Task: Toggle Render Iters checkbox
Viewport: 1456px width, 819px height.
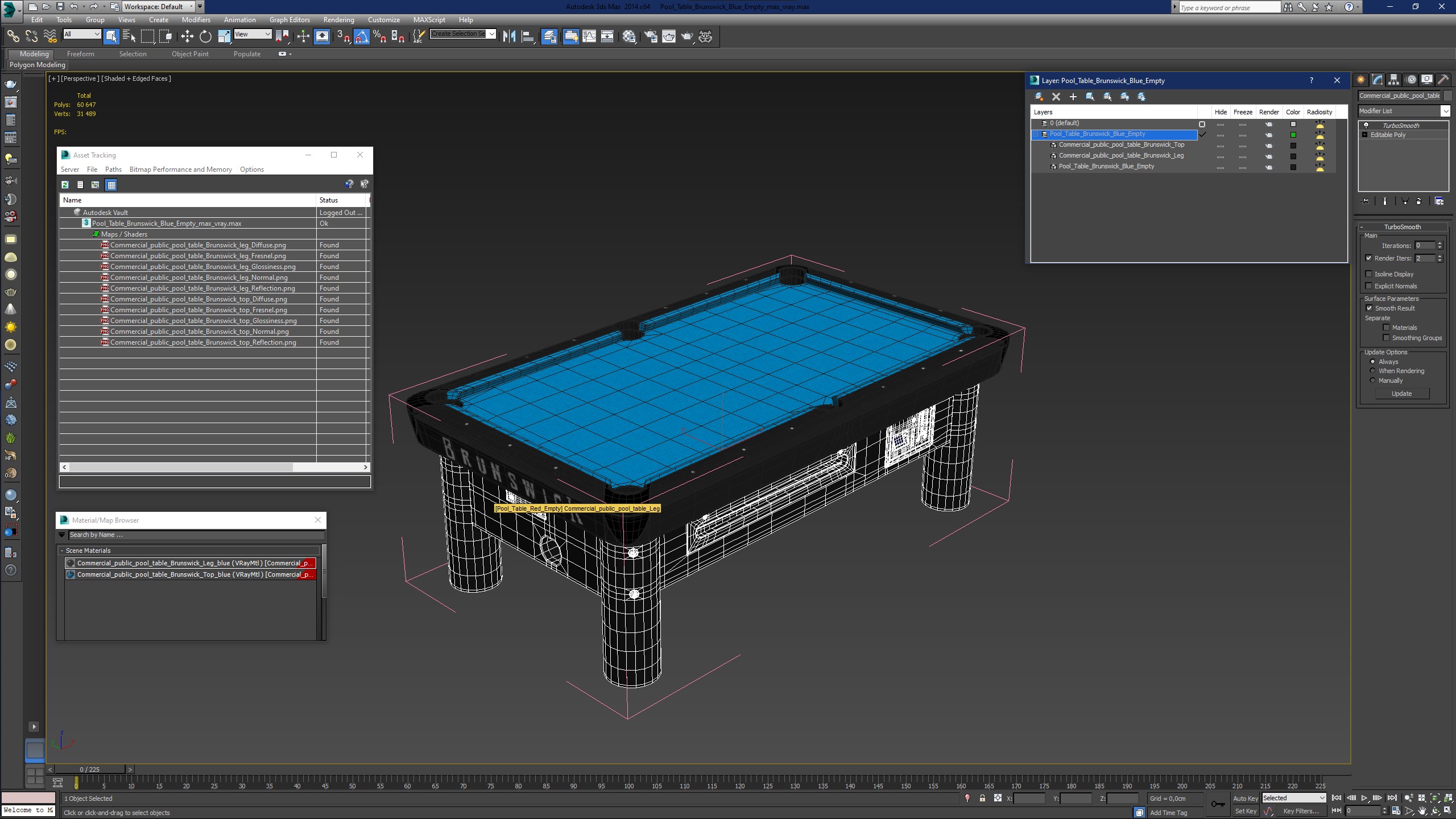Action: (x=1369, y=258)
